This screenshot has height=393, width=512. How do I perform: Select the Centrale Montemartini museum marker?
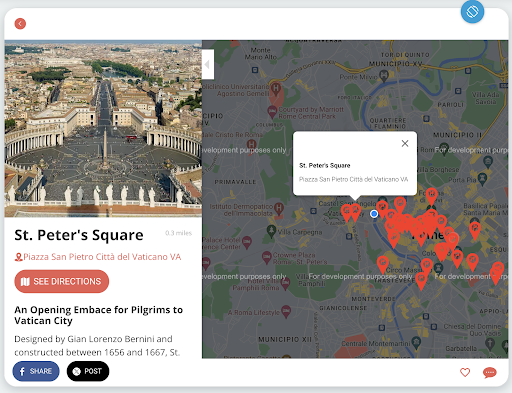click(416, 342)
